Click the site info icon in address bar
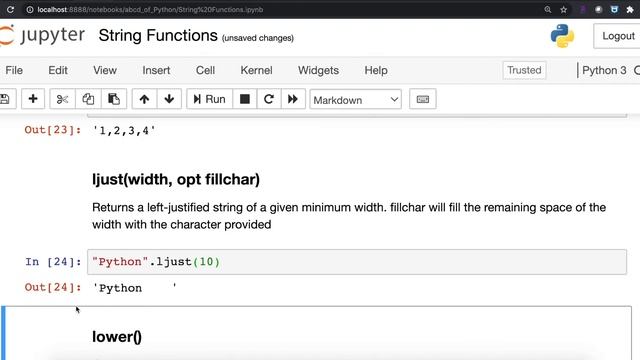 pos(30,9)
